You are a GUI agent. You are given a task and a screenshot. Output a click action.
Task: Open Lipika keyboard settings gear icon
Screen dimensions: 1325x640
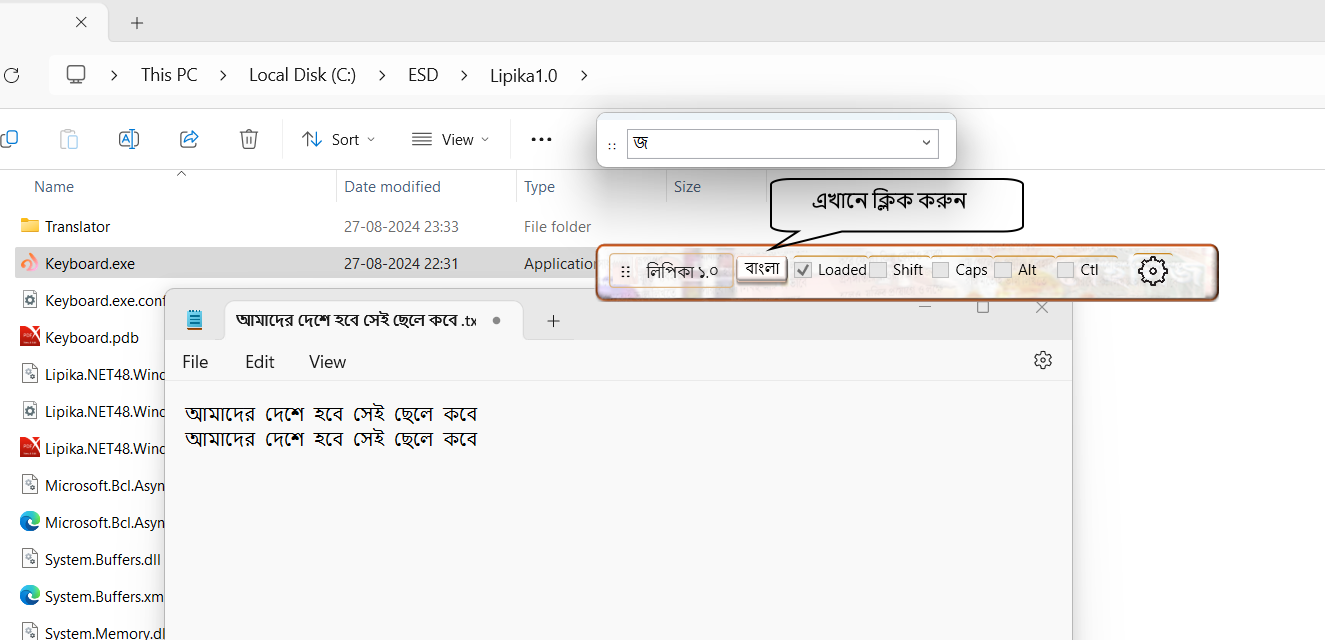pos(1153,270)
